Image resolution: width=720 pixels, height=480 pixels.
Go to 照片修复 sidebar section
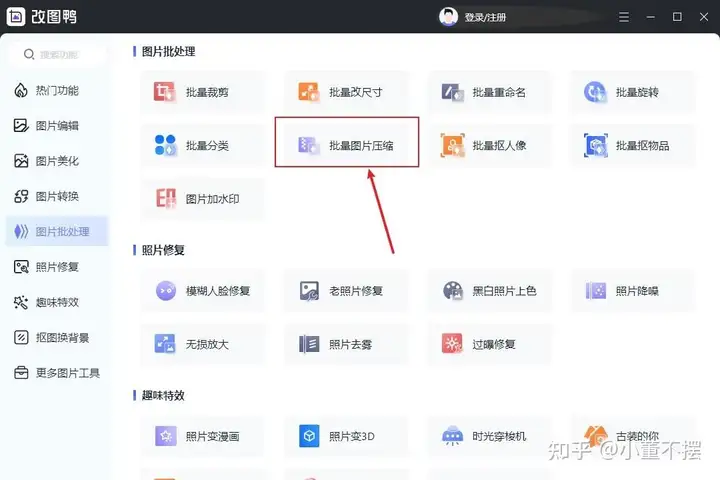(56, 267)
